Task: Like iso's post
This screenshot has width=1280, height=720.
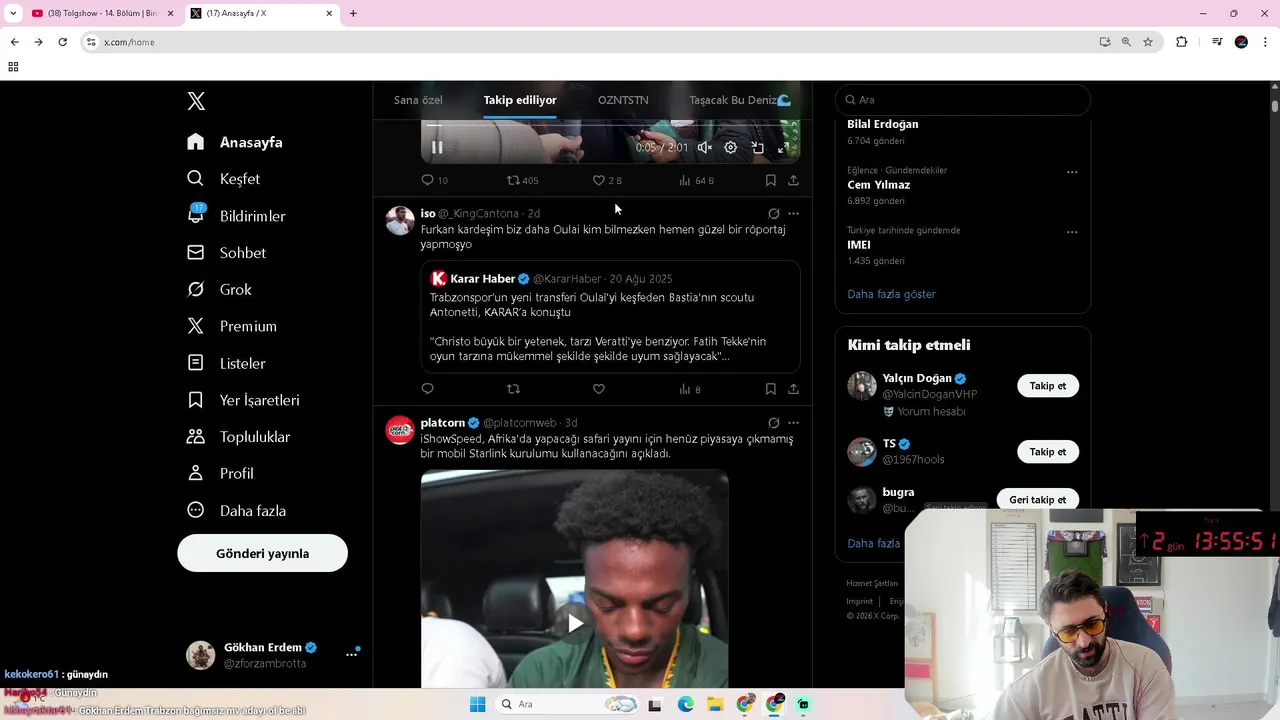Action: coord(598,389)
